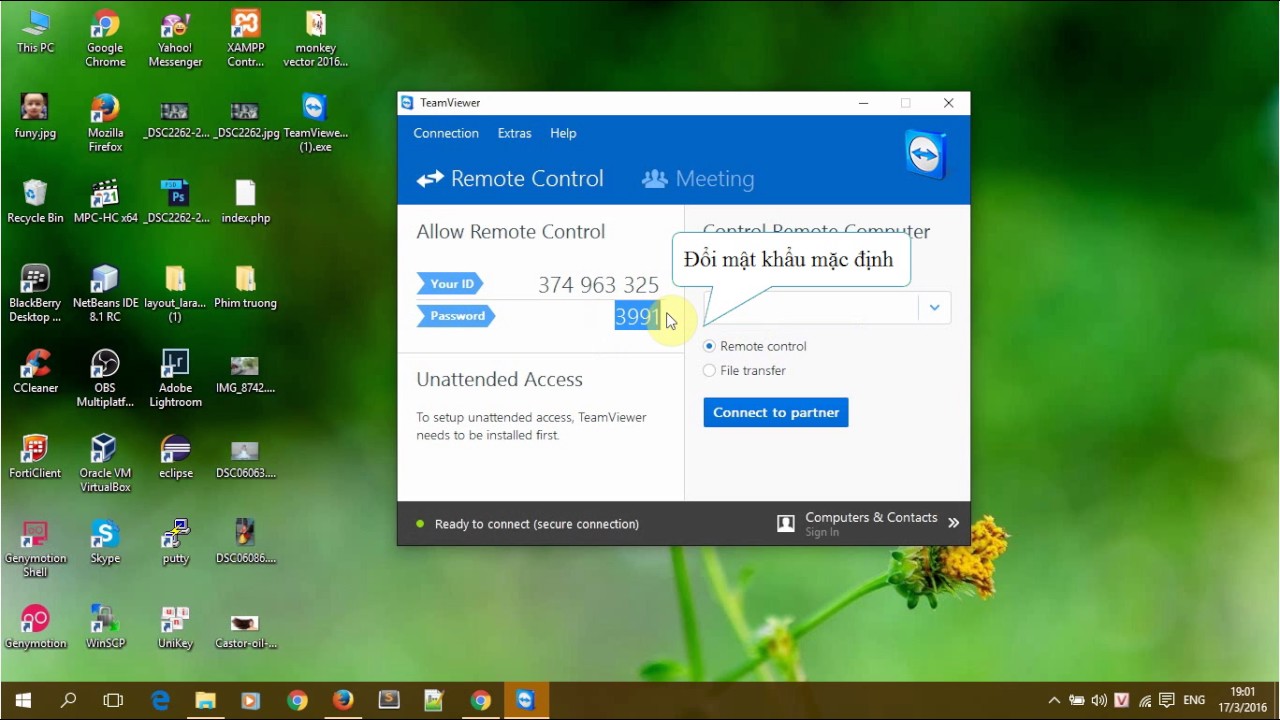Select the putty desktop icon

tap(175, 542)
